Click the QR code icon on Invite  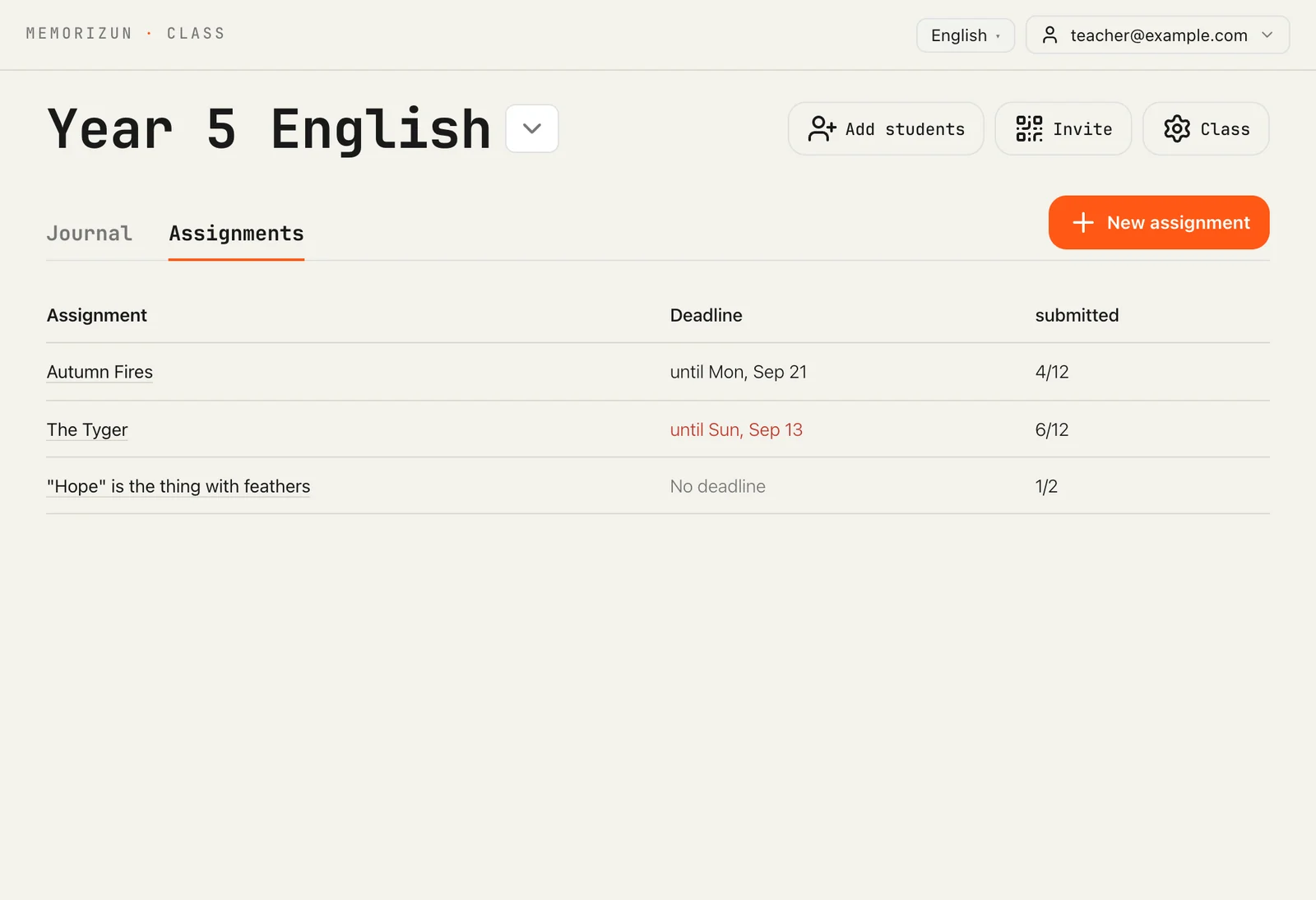1029,129
